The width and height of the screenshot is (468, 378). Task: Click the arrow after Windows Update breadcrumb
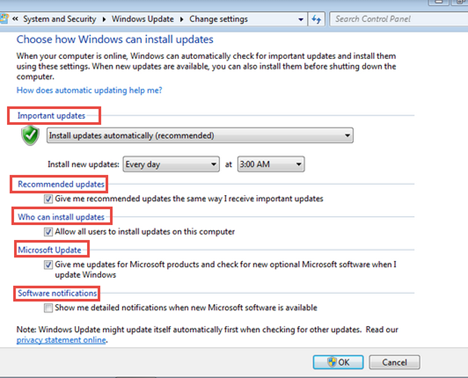[182, 19]
